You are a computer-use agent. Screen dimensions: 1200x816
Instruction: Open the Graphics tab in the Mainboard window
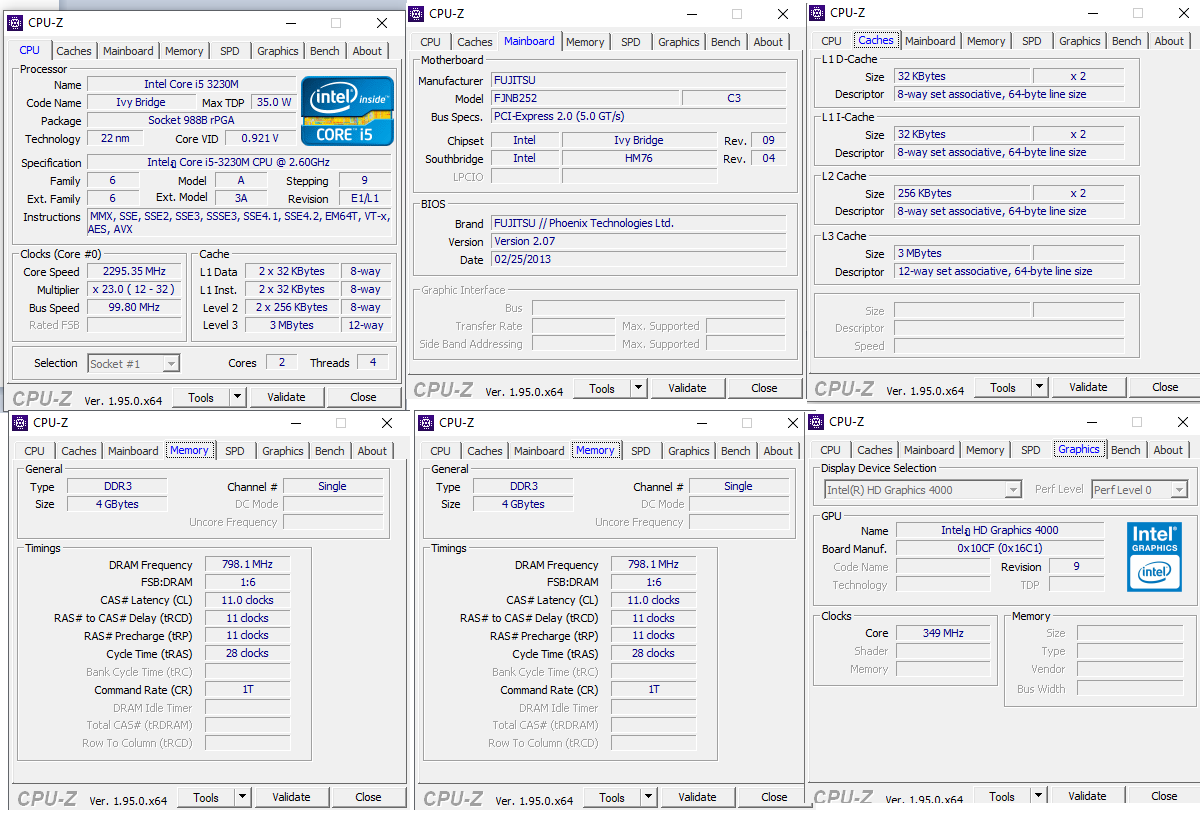(x=679, y=42)
